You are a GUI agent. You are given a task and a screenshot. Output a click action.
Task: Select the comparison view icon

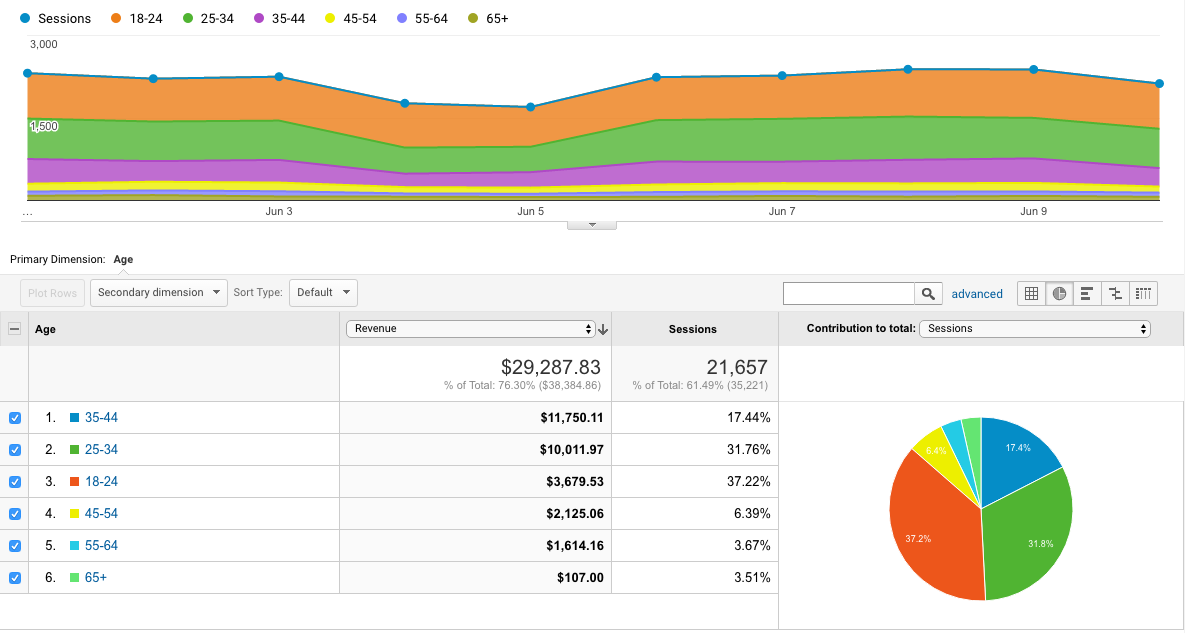pos(1115,293)
